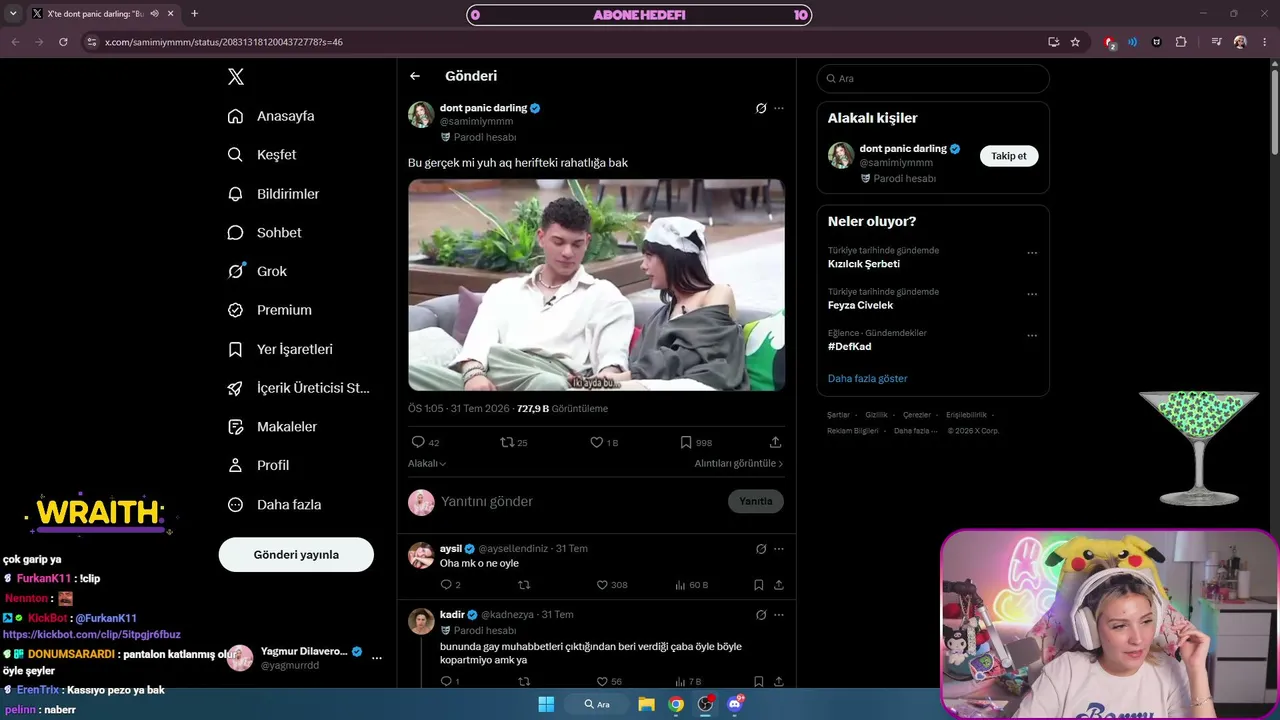View analytics on aysil's reply (60 B)
This screenshot has height=720, width=1280.
692,585
